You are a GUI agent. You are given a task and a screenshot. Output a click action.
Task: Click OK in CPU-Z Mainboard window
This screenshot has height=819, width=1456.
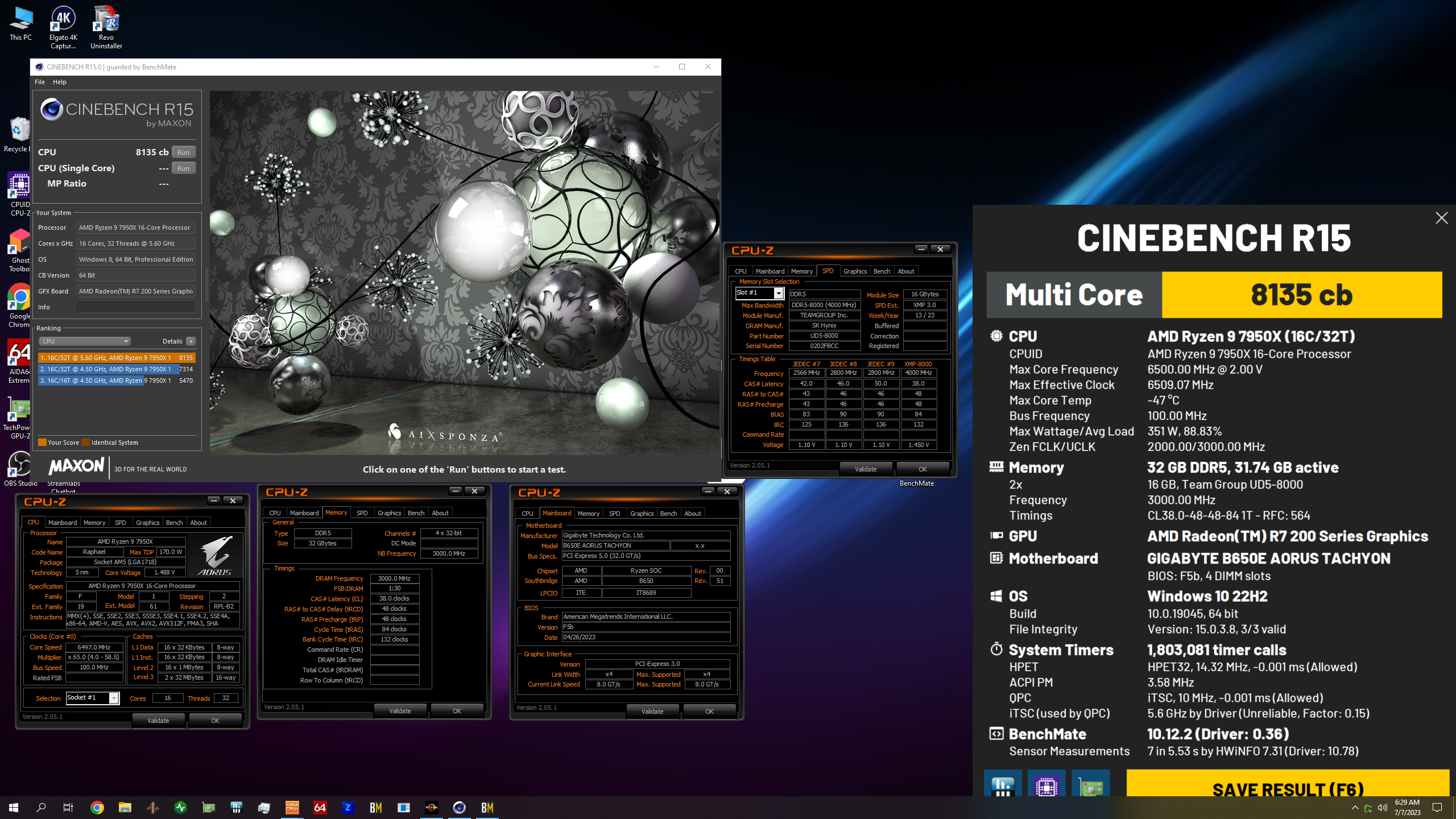[709, 712]
